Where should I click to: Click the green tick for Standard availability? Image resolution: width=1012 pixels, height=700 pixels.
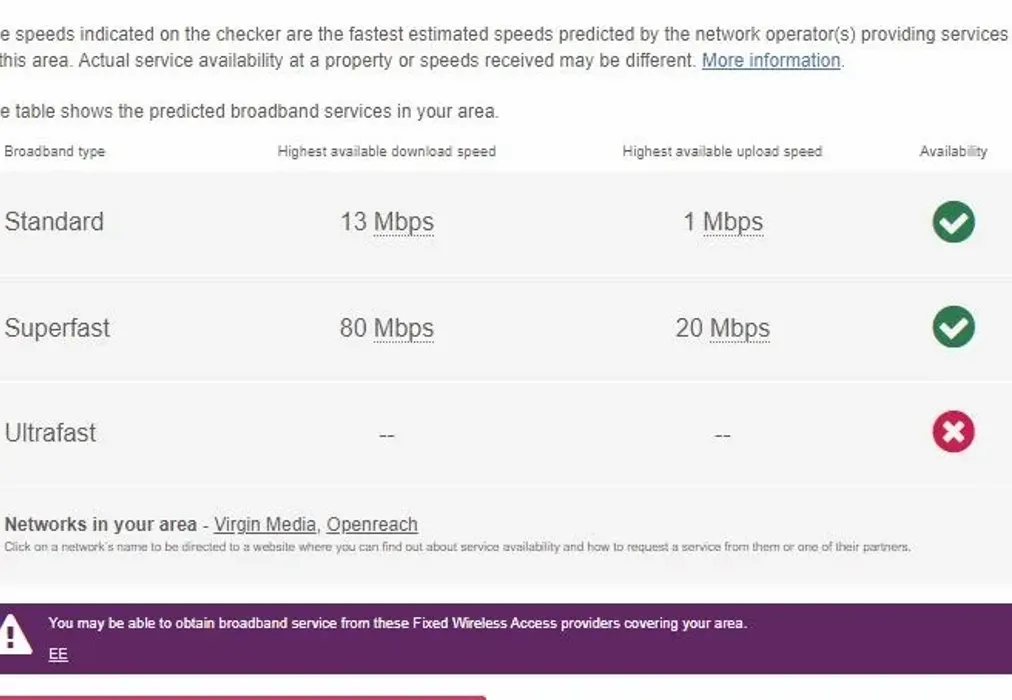coord(953,222)
